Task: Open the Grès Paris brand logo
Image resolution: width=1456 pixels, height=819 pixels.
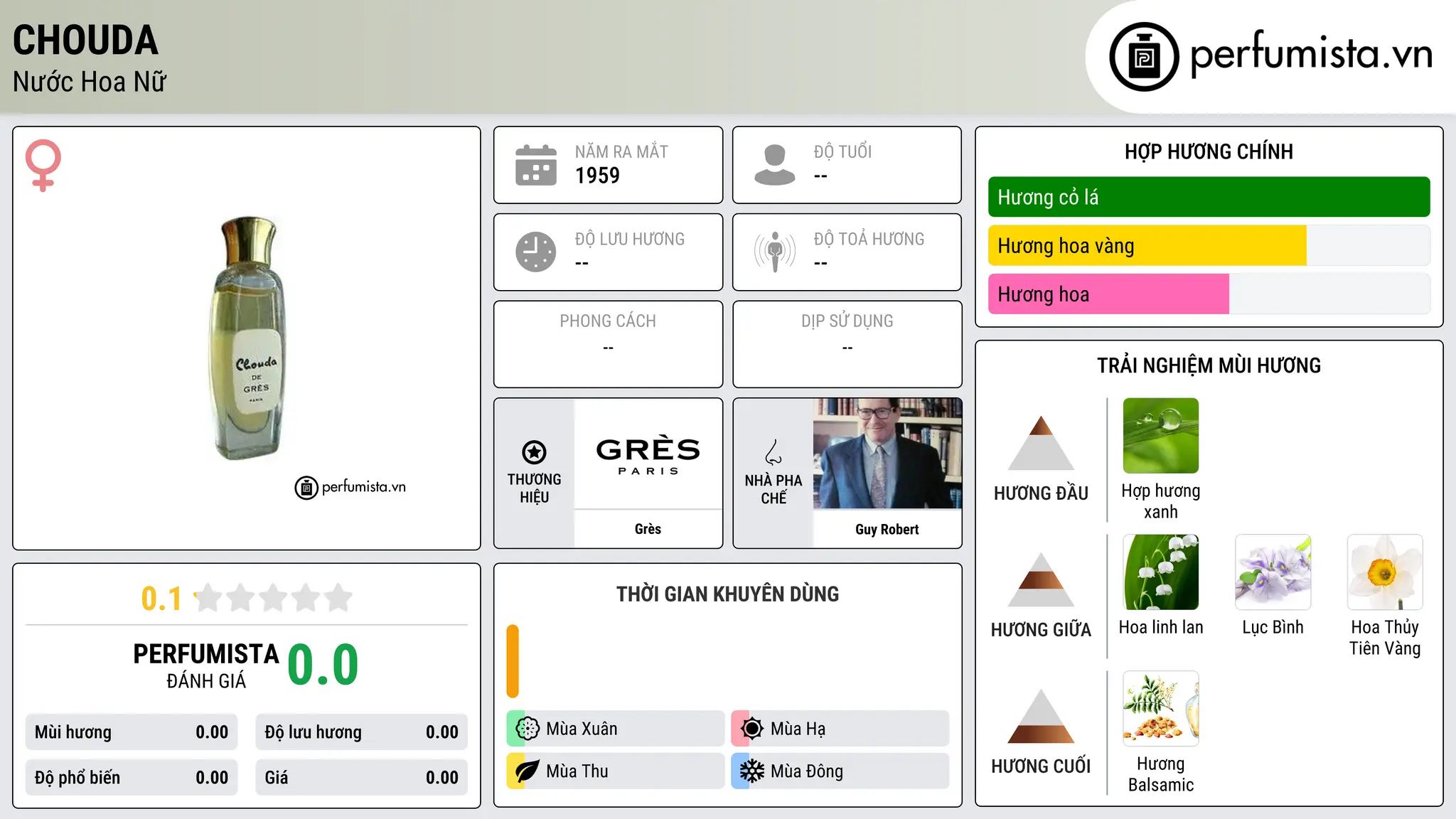Action: click(648, 454)
